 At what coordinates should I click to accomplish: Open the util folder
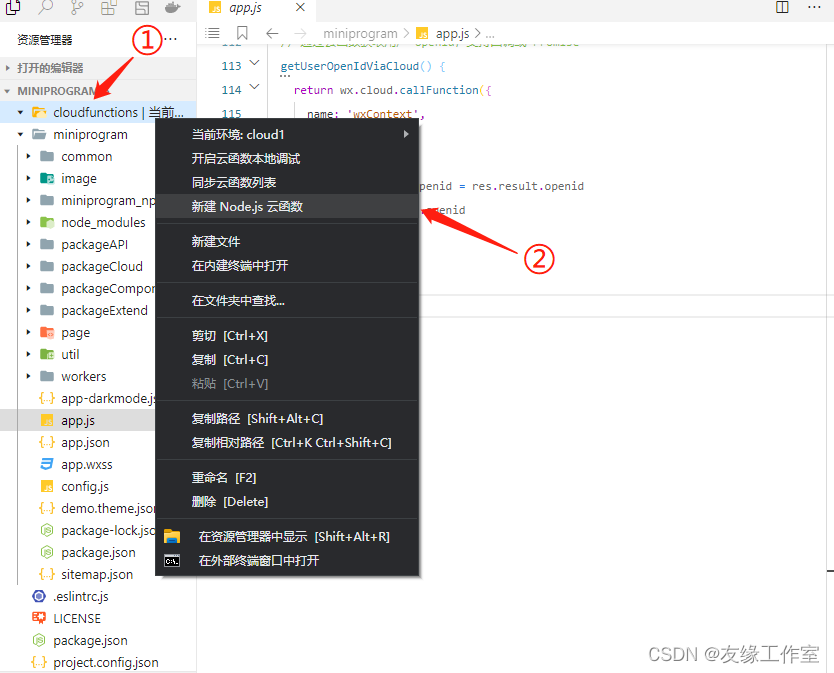click(x=70, y=354)
